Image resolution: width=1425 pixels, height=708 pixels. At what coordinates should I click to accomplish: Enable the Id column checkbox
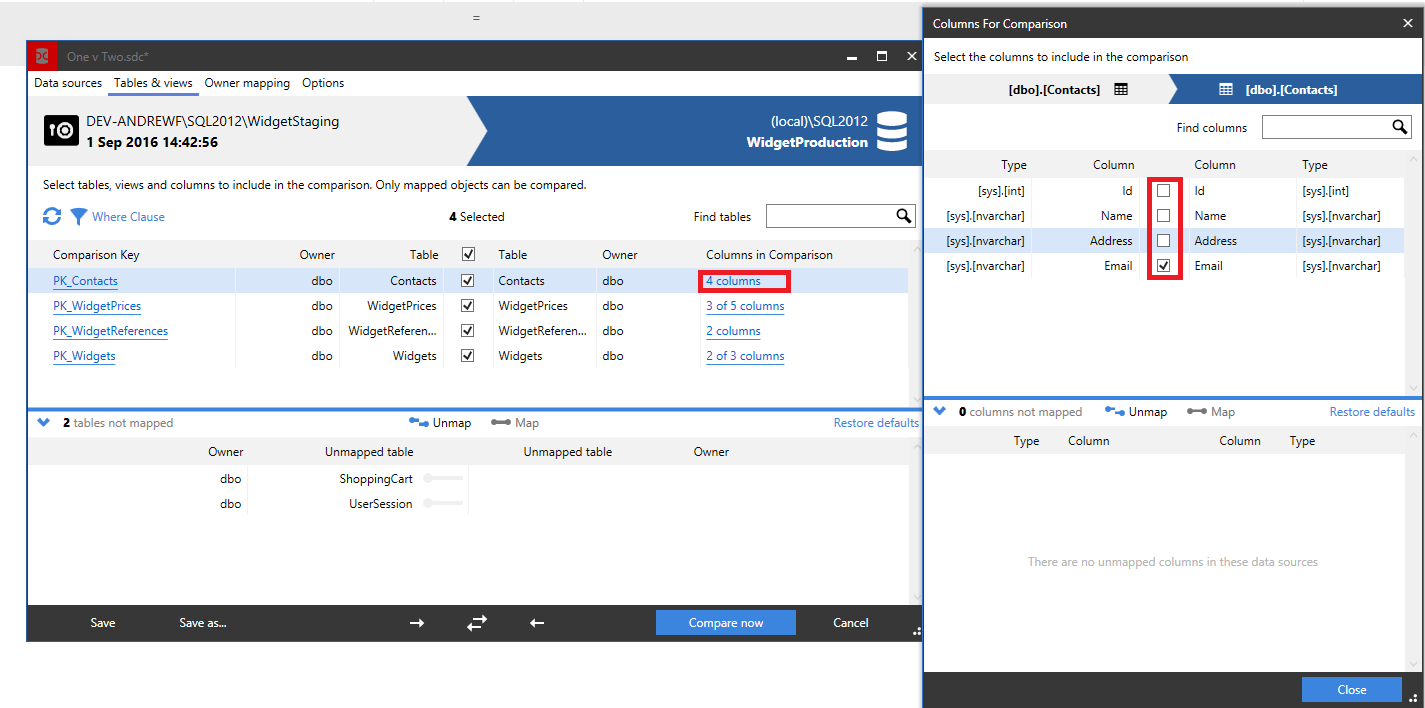coord(1163,190)
